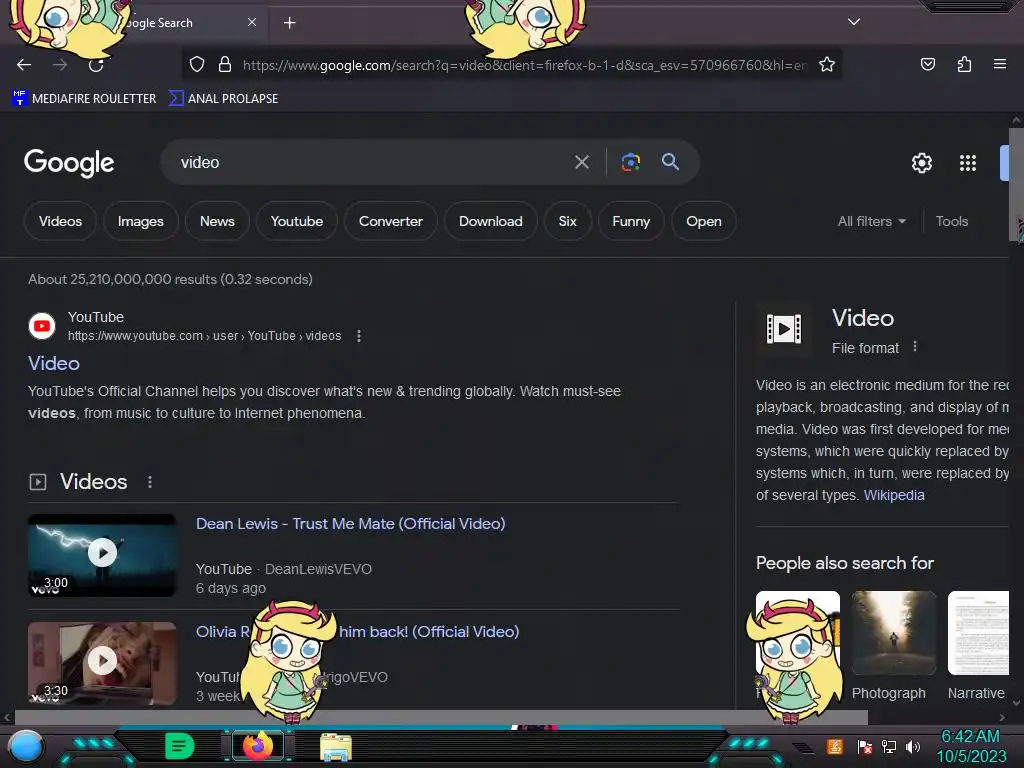
Task: Open the Action Center flag tray icon
Action: [x=865, y=746]
